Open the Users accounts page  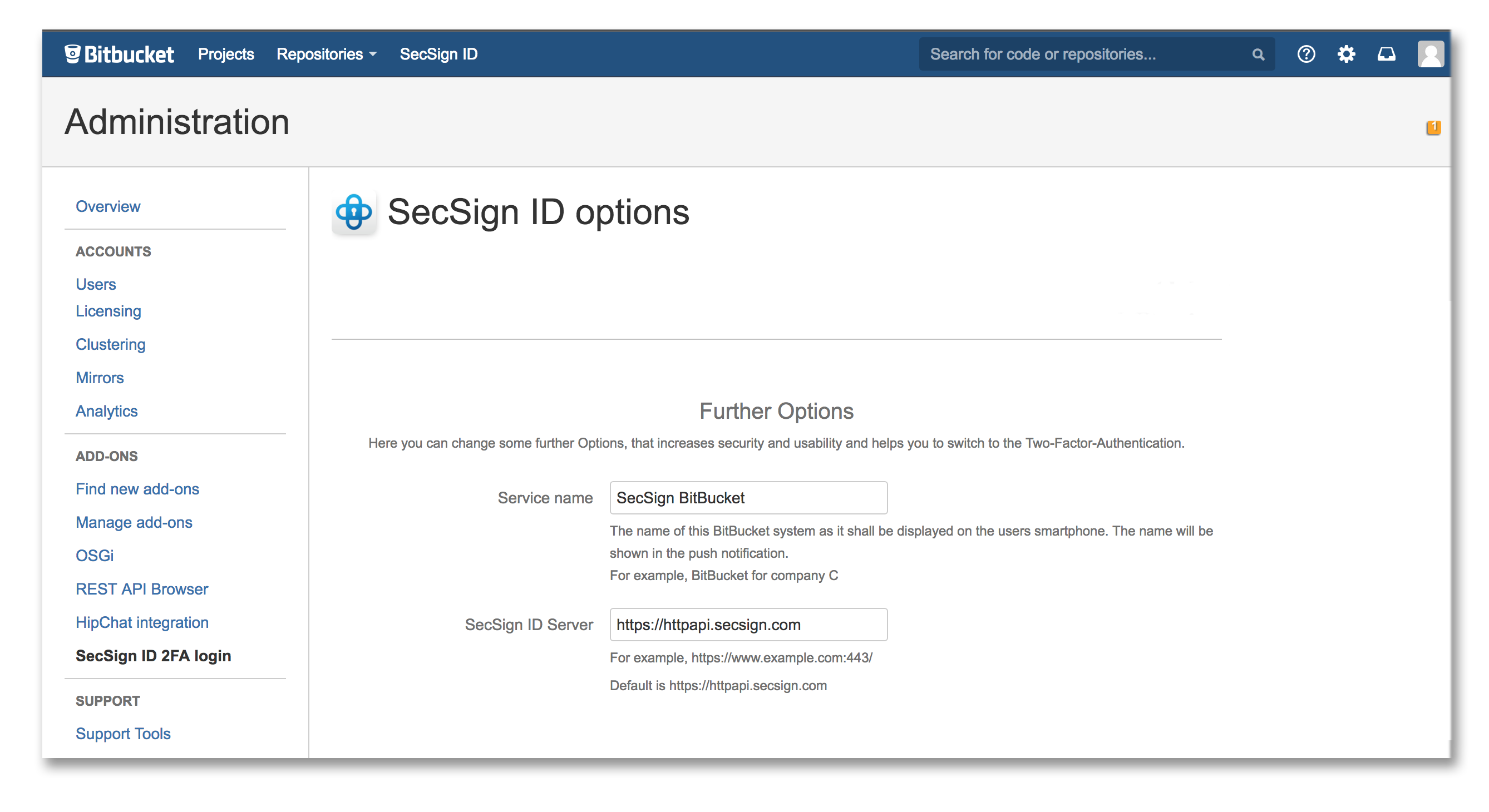(x=95, y=284)
